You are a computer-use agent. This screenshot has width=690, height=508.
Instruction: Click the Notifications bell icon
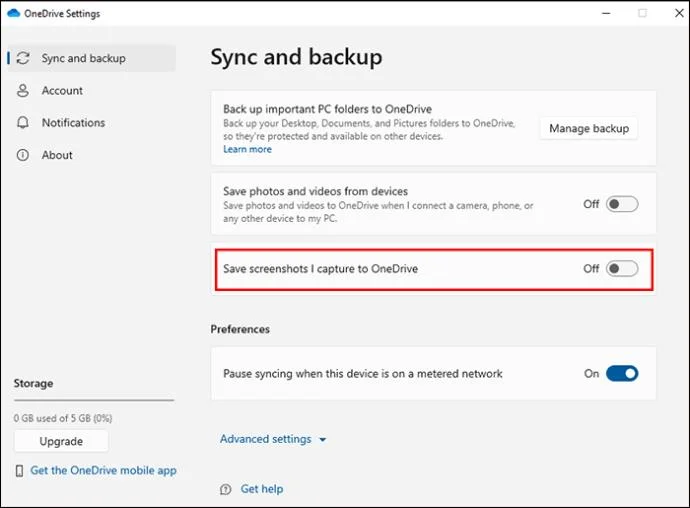22,122
